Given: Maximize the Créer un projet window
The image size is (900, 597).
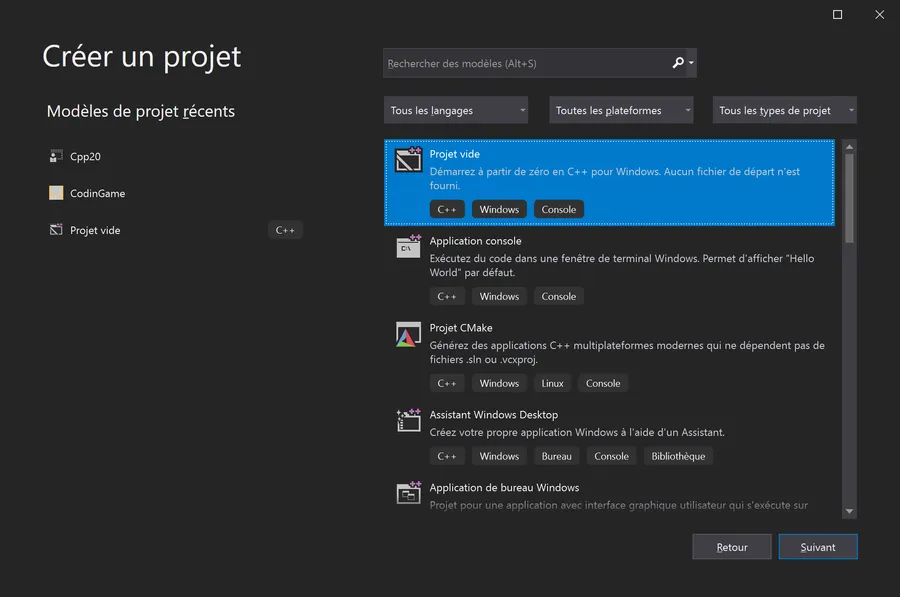Looking at the screenshot, I should click(x=837, y=14).
